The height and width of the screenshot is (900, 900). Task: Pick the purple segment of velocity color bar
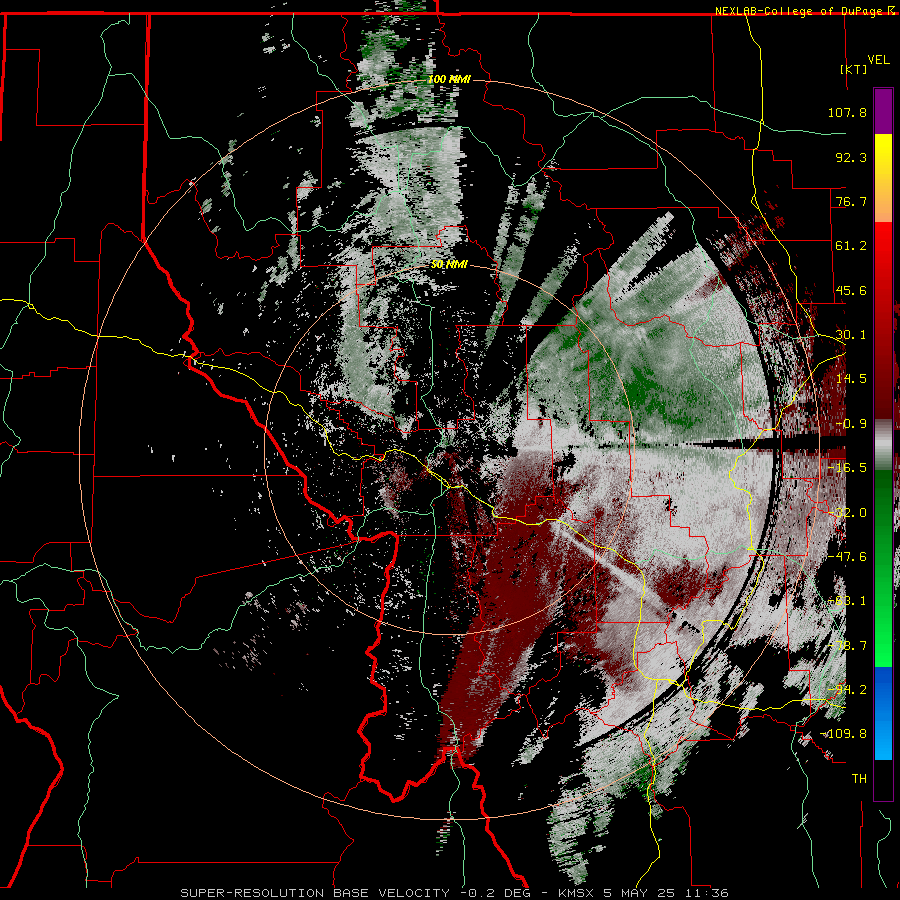[883, 111]
